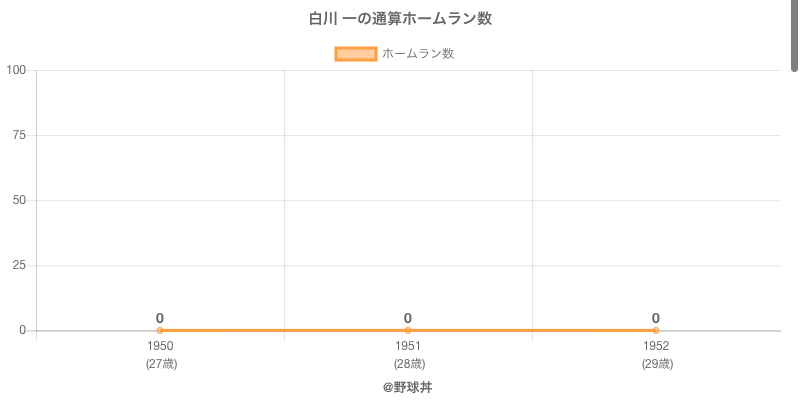Click the 50 y-axis tick label
Viewport: 800px width, 400px height.
point(19,200)
